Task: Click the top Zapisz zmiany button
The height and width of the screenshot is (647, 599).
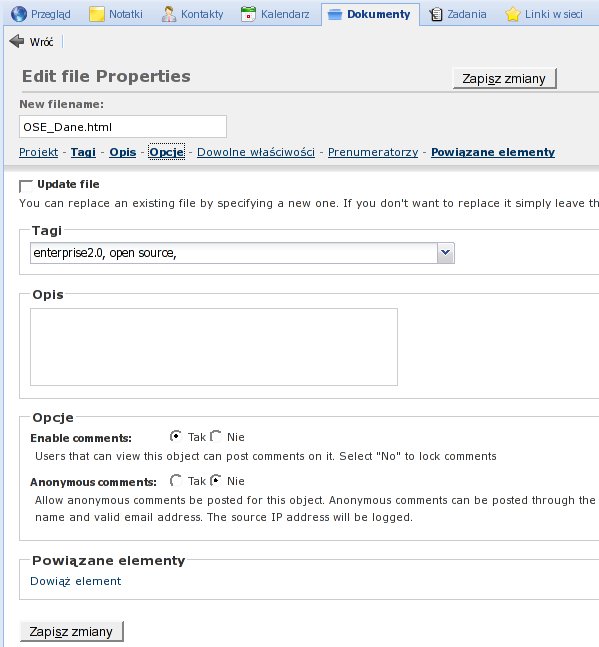Action: 505,78
